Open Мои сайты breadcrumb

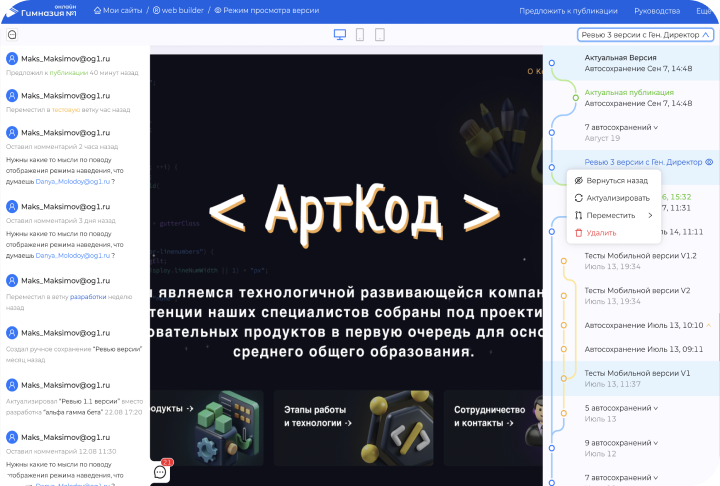point(118,11)
